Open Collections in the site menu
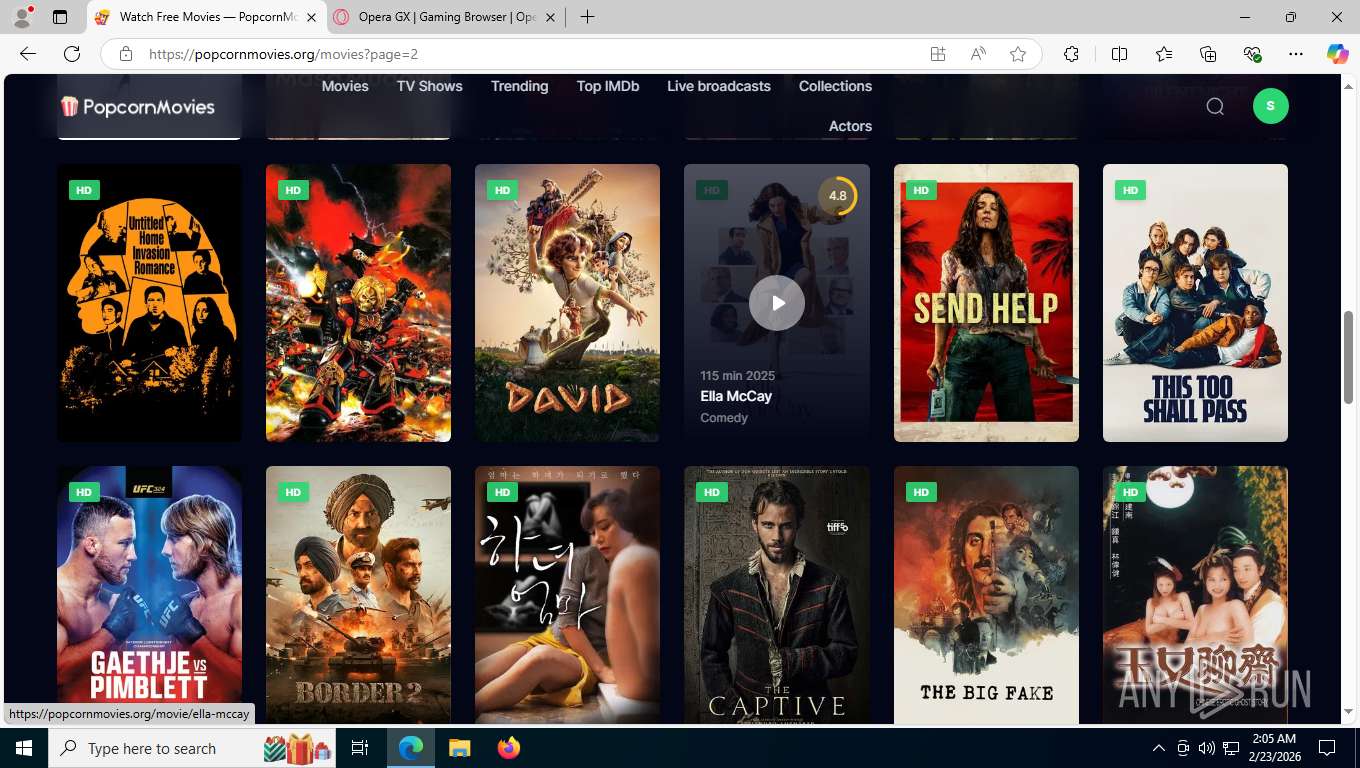The width and height of the screenshot is (1360, 768). click(836, 86)
